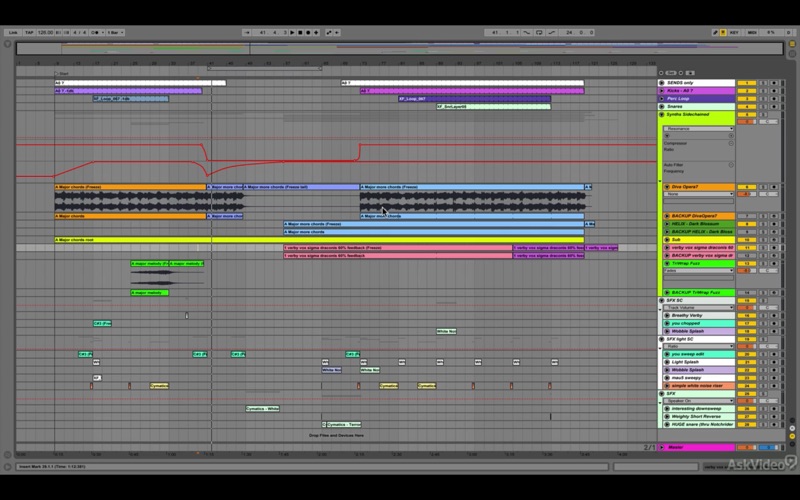
Task: Unfold the Master track
Action: (662, 447)
